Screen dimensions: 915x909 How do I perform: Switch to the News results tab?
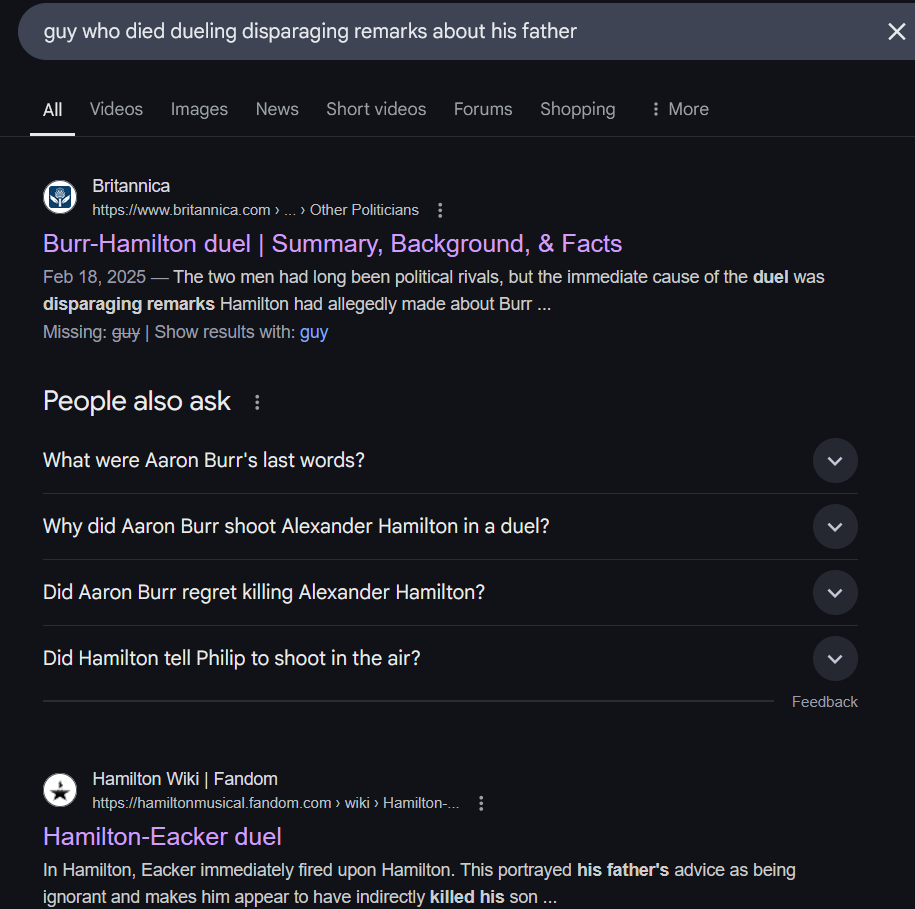[x=276, y=109]
